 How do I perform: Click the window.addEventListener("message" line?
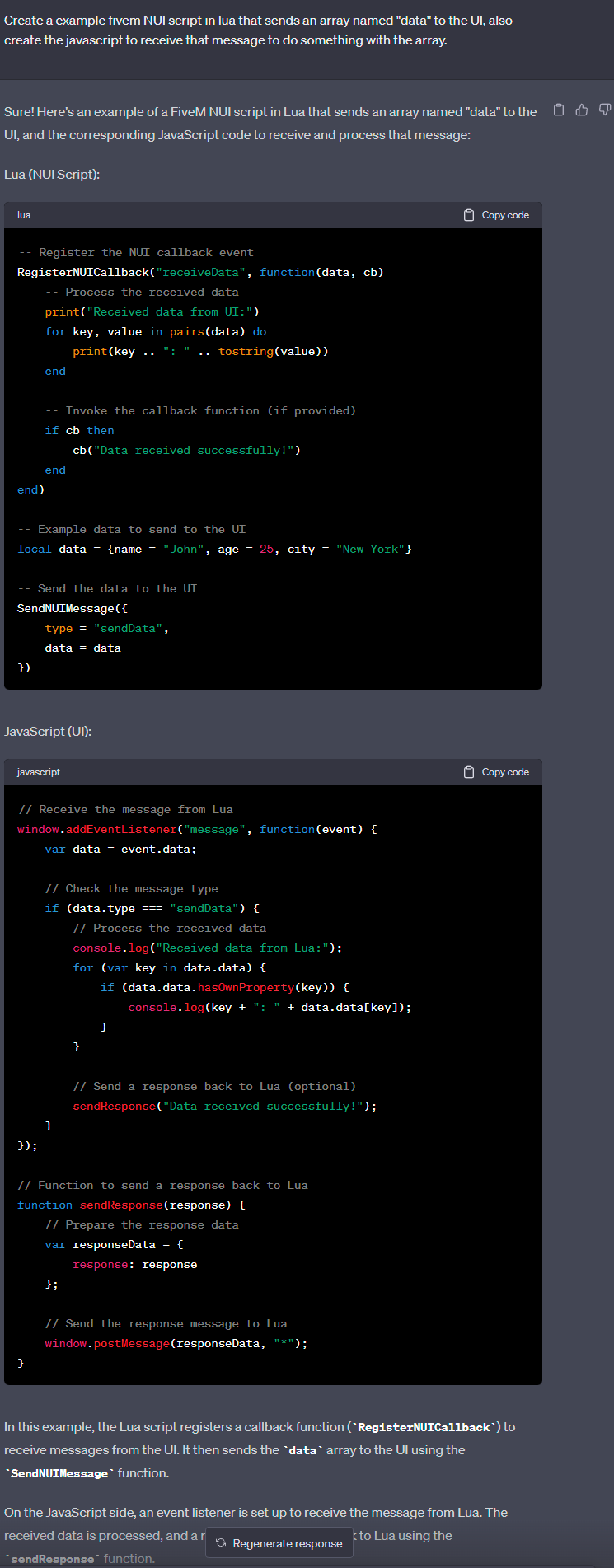click(197, 829)
